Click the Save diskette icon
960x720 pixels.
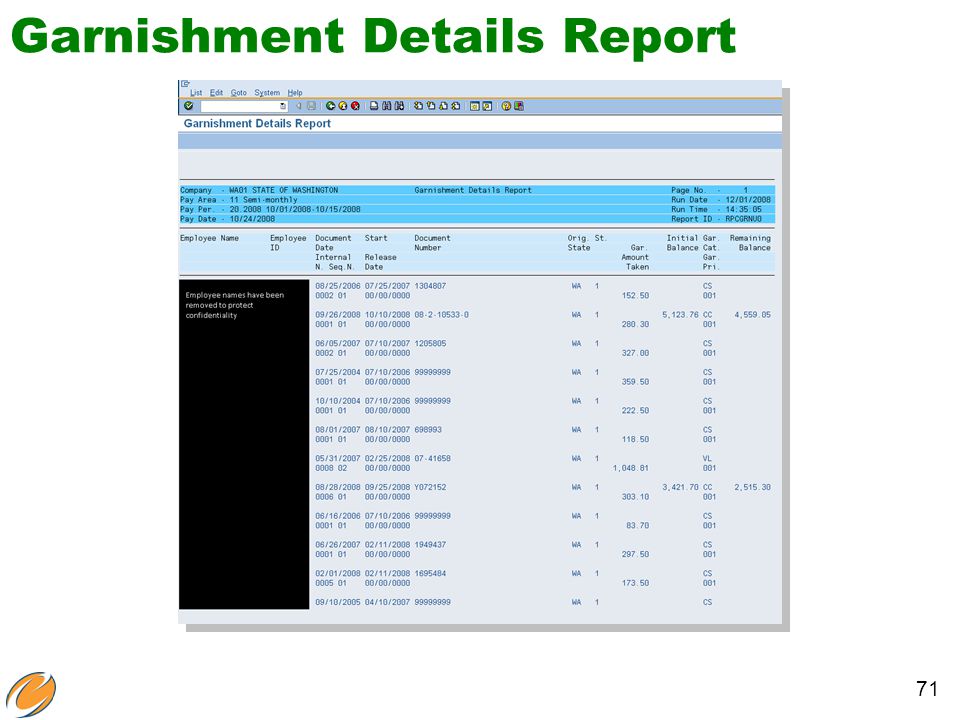[x=311, y=106]
